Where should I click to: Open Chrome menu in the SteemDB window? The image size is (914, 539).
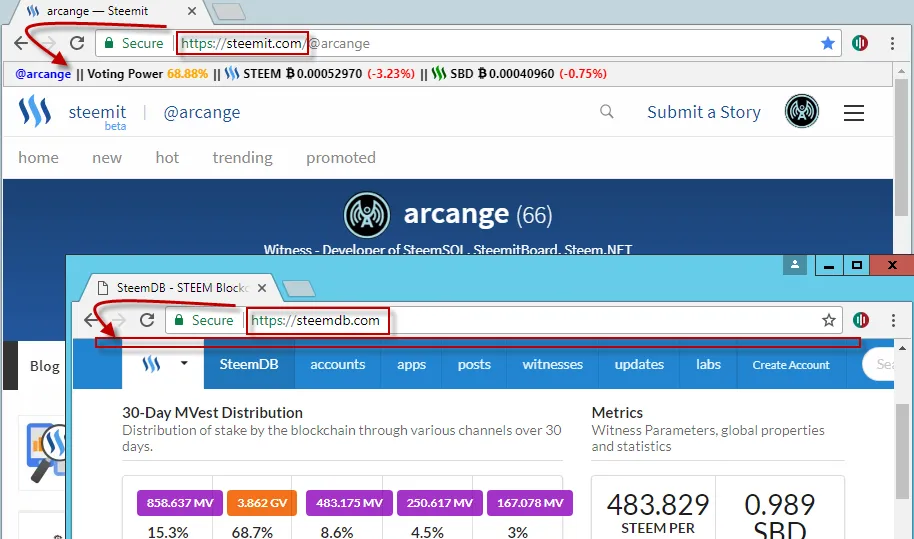(x=893, y=320)
